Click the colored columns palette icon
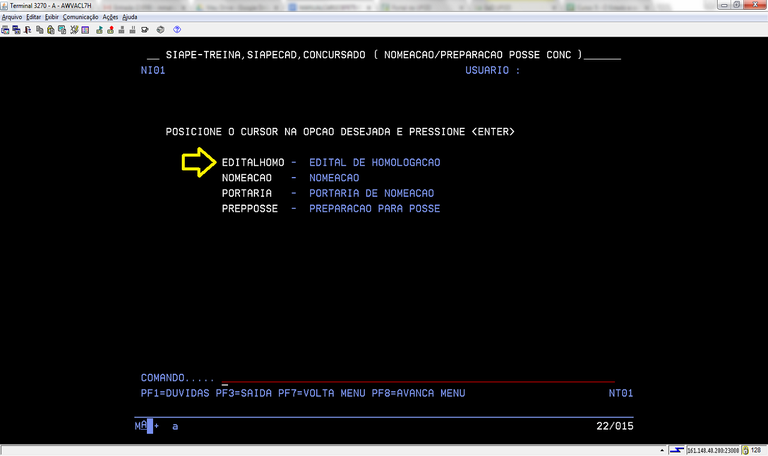The width and height of the screenshot is (768, 456). (x=85, y=30)
